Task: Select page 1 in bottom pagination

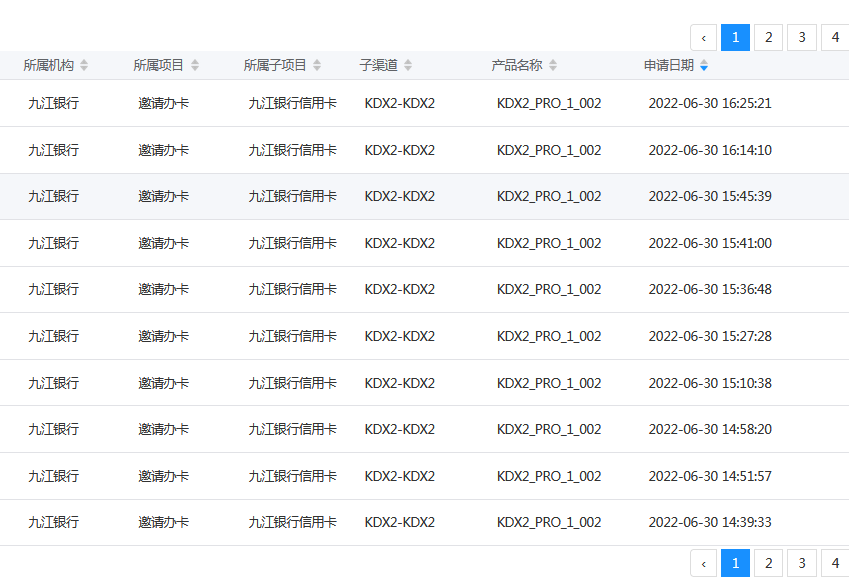Action: tap(735, 563)
